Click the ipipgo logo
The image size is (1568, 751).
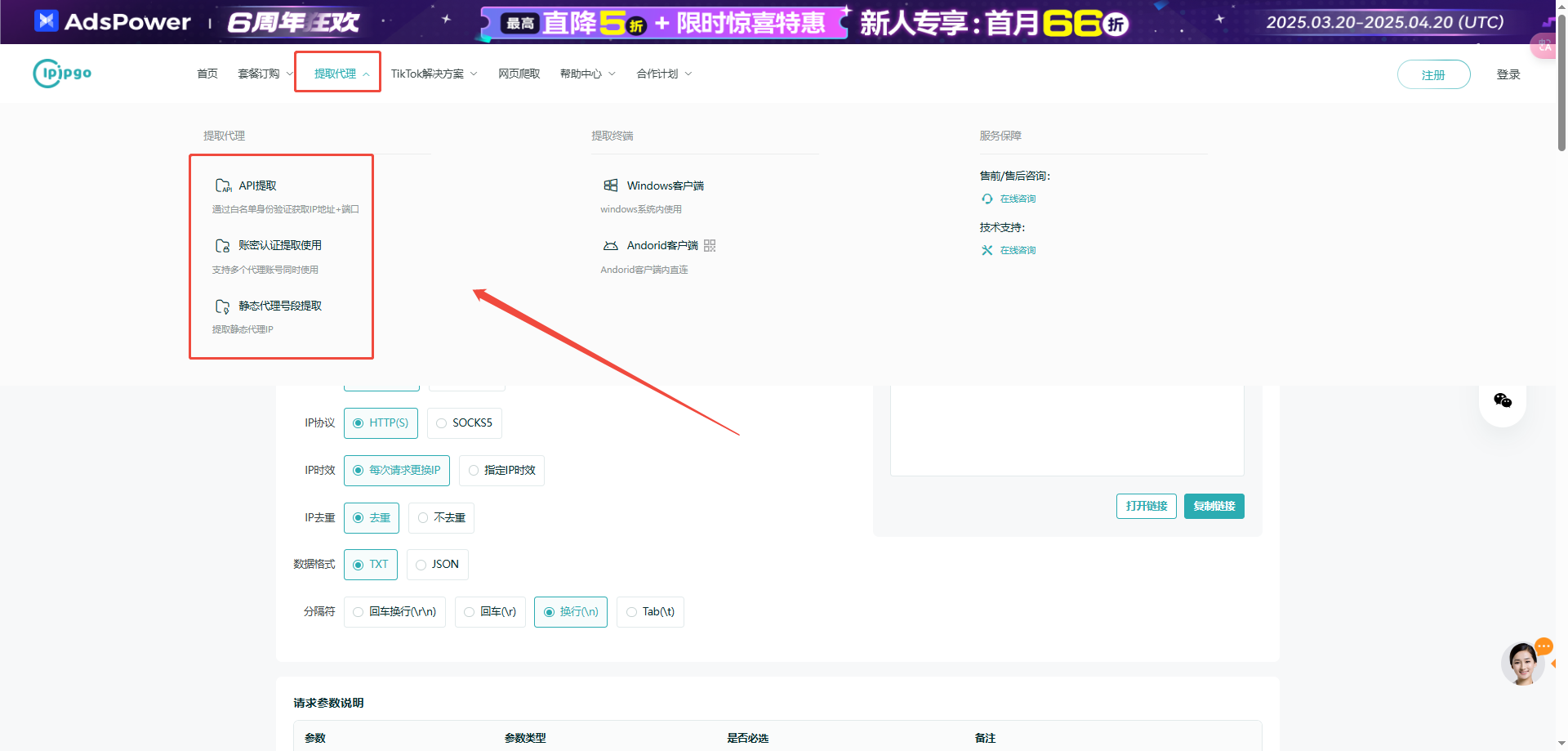[x=61, y=73]
